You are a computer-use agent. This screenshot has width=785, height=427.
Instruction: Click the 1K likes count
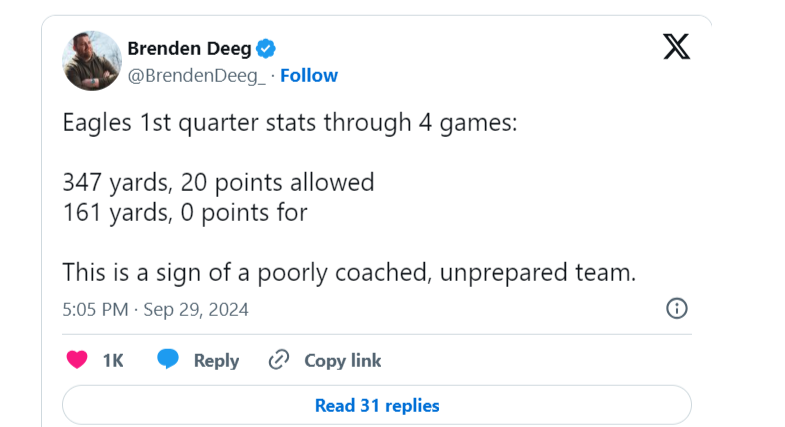[112, 360]
